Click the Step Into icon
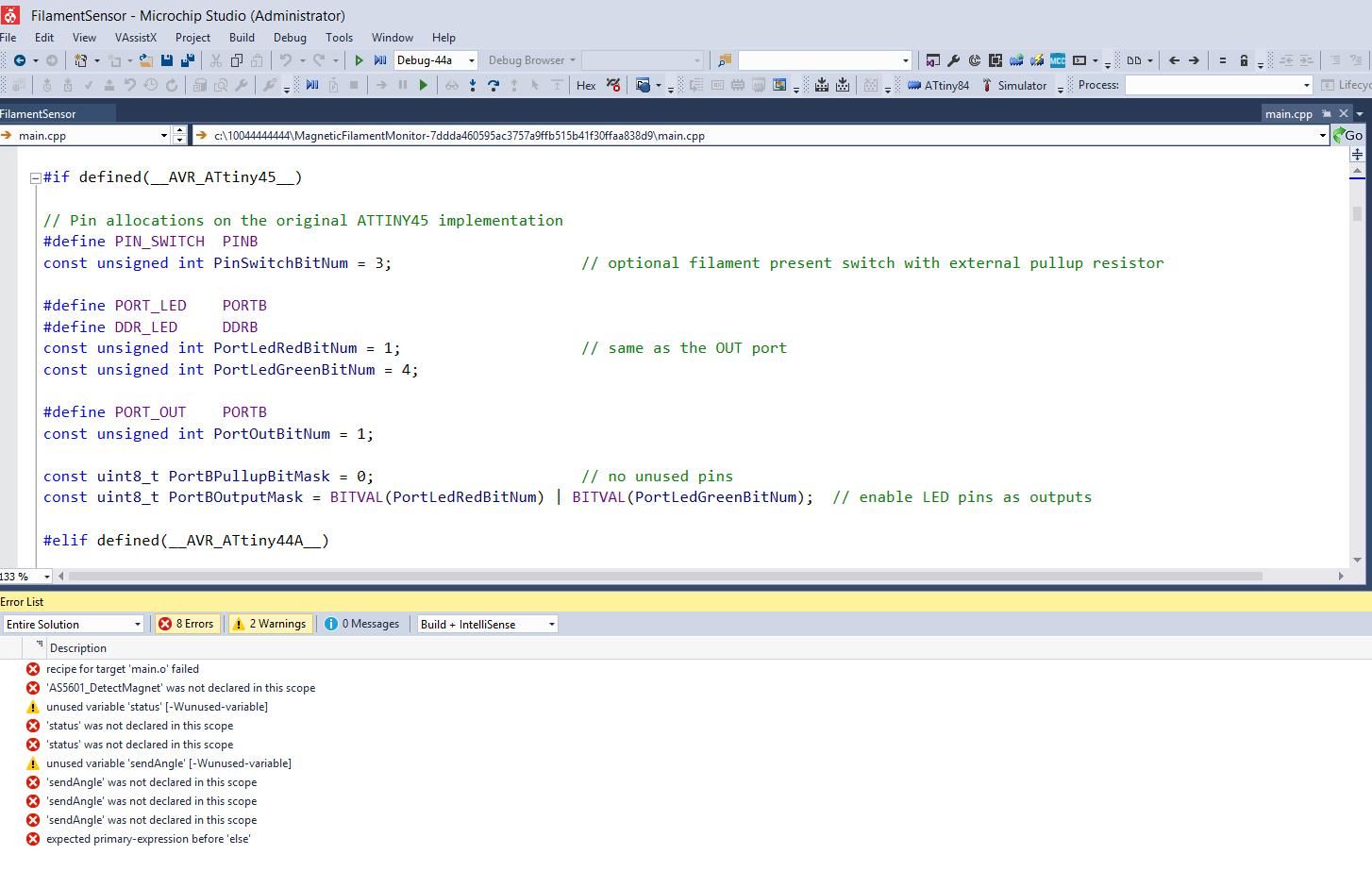This screenshot has width=1372, height=888. [x=473, y=85]
